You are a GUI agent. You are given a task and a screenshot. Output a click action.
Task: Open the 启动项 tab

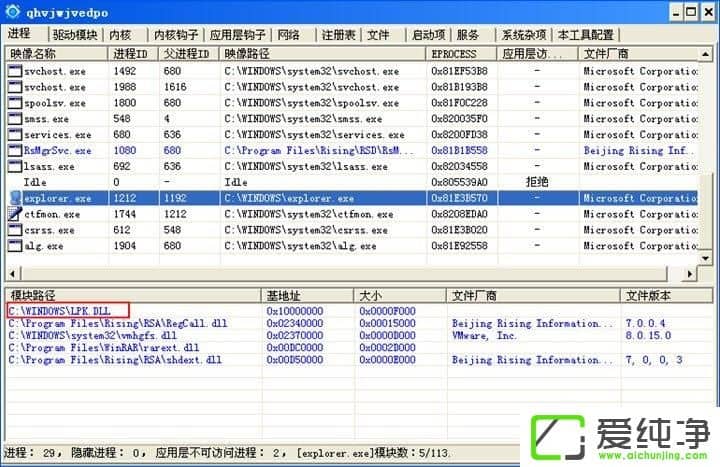(429, 35)
